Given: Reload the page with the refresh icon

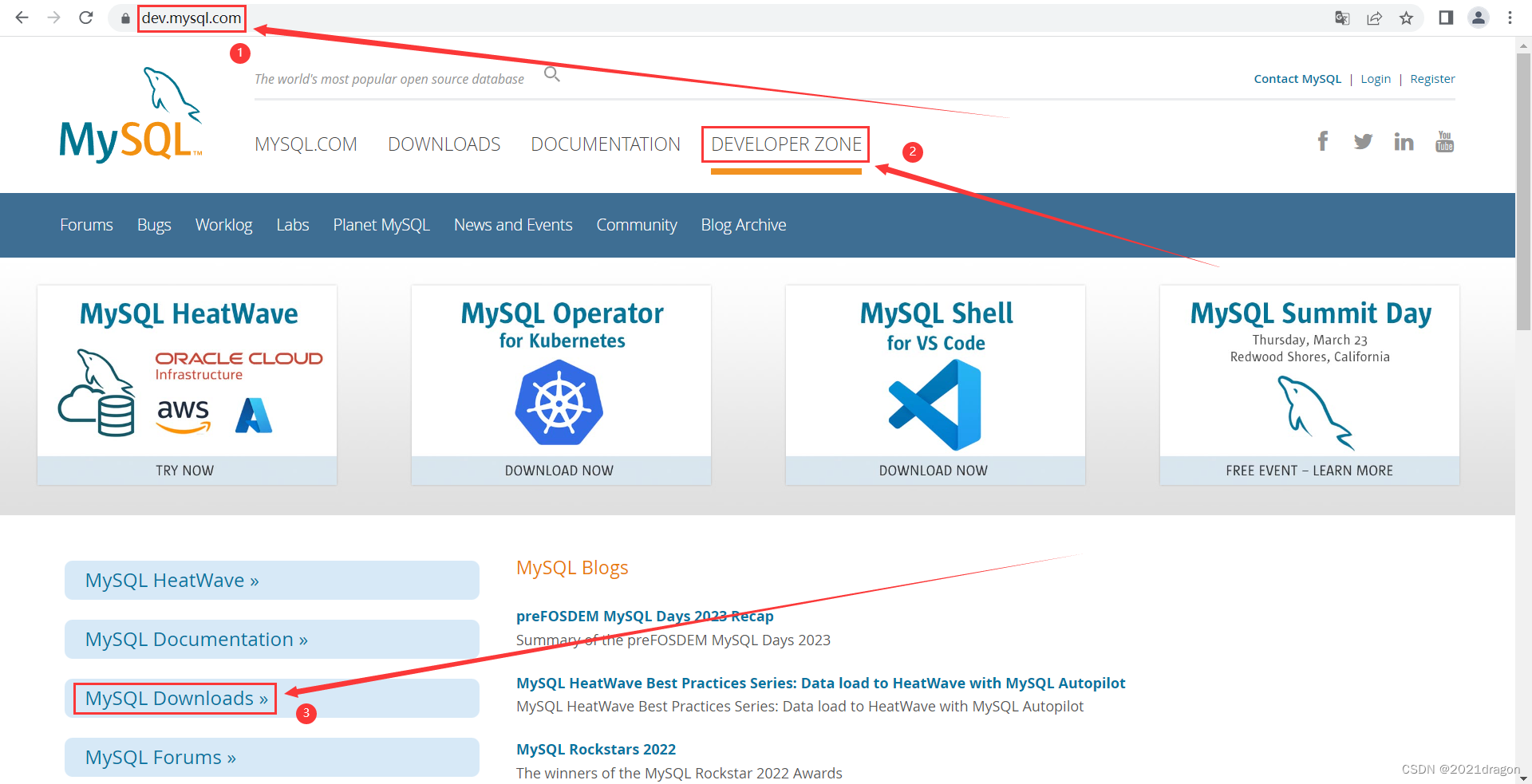Looking at the screenshot, I should (86, 18).
